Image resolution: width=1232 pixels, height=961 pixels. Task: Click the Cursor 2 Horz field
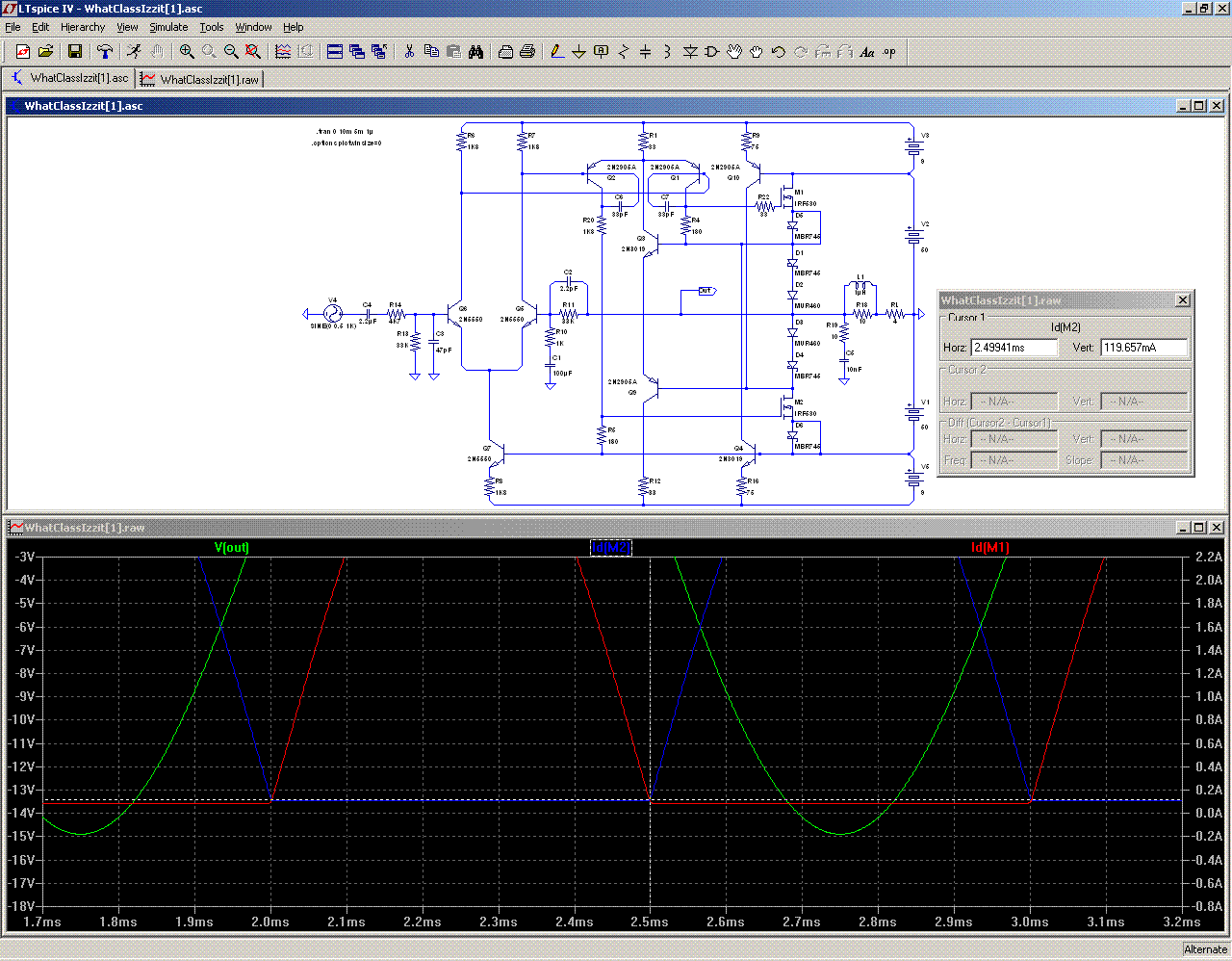point(1014,402)
